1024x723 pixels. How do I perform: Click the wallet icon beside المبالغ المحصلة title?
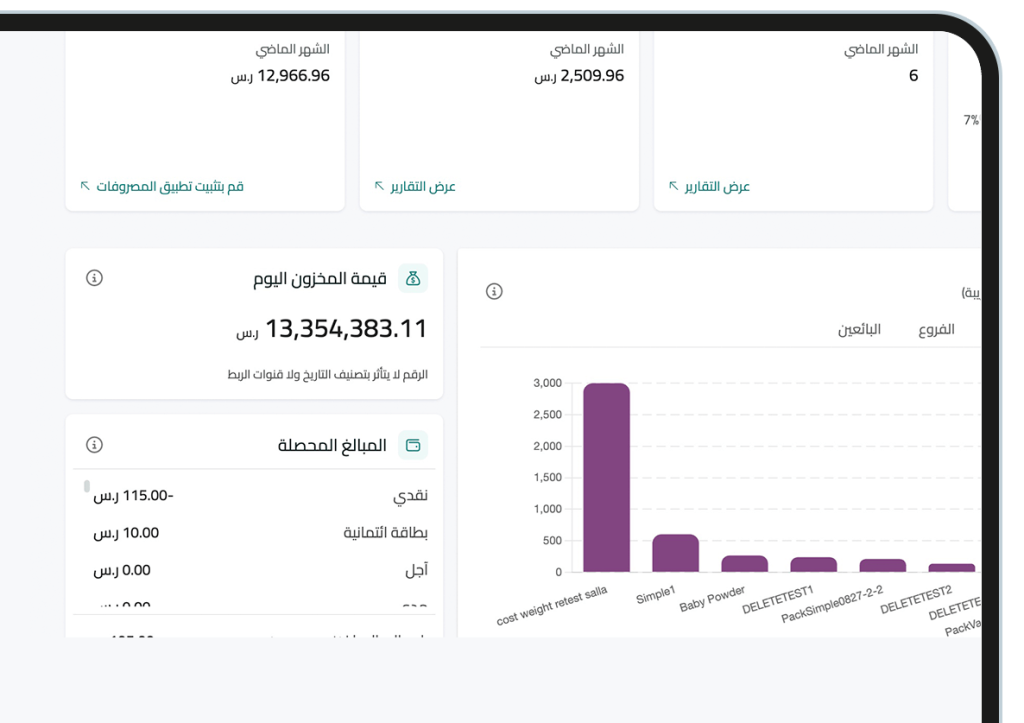pyautogui.click(x=413, y=445)
